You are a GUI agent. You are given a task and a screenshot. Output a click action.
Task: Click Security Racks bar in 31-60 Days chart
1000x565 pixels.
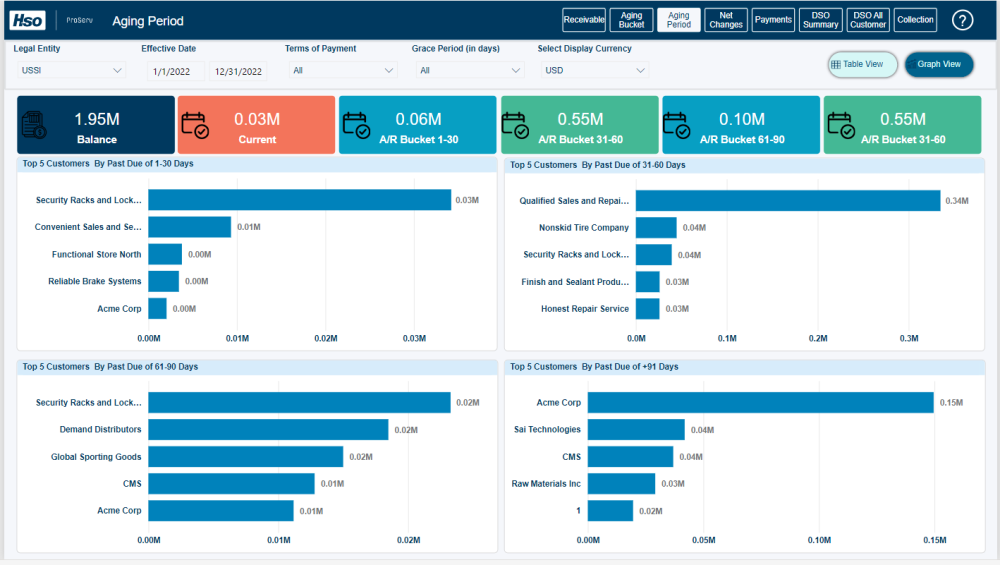click(654, 254)
